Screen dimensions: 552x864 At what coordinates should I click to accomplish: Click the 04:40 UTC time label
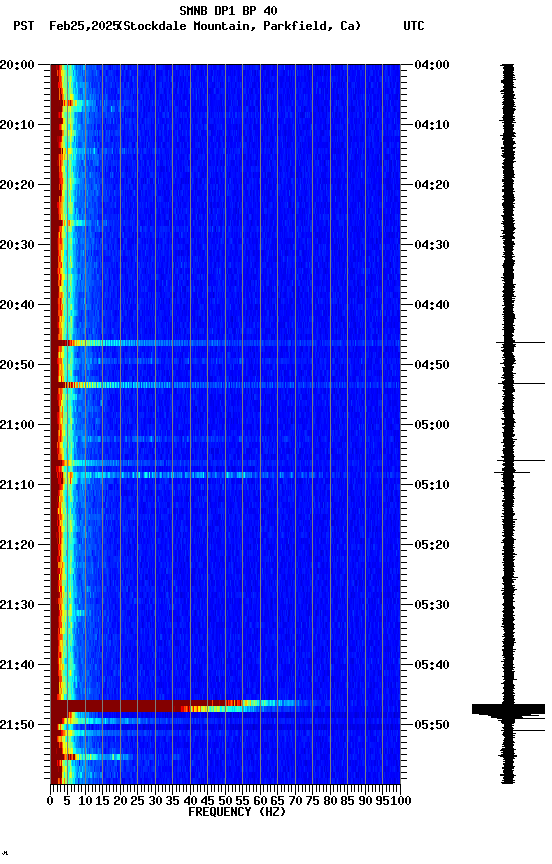[x=432, y=305]
